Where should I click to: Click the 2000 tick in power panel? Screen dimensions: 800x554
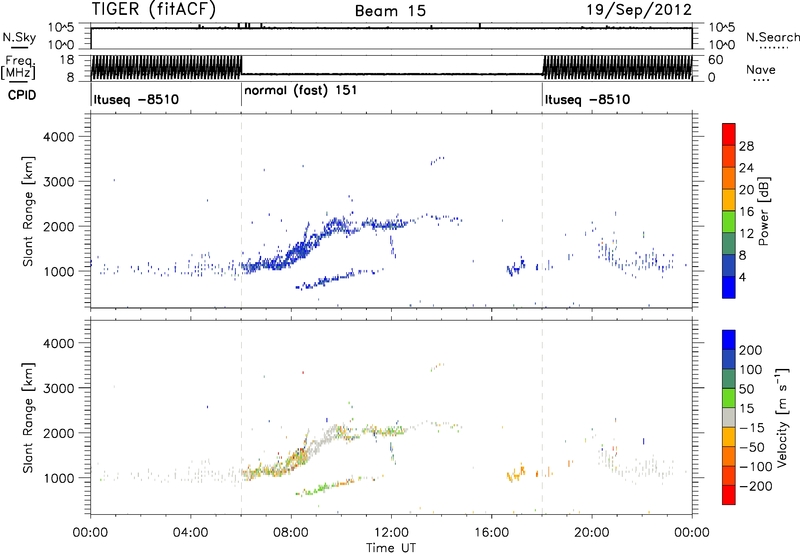click(x=58, y=226)
